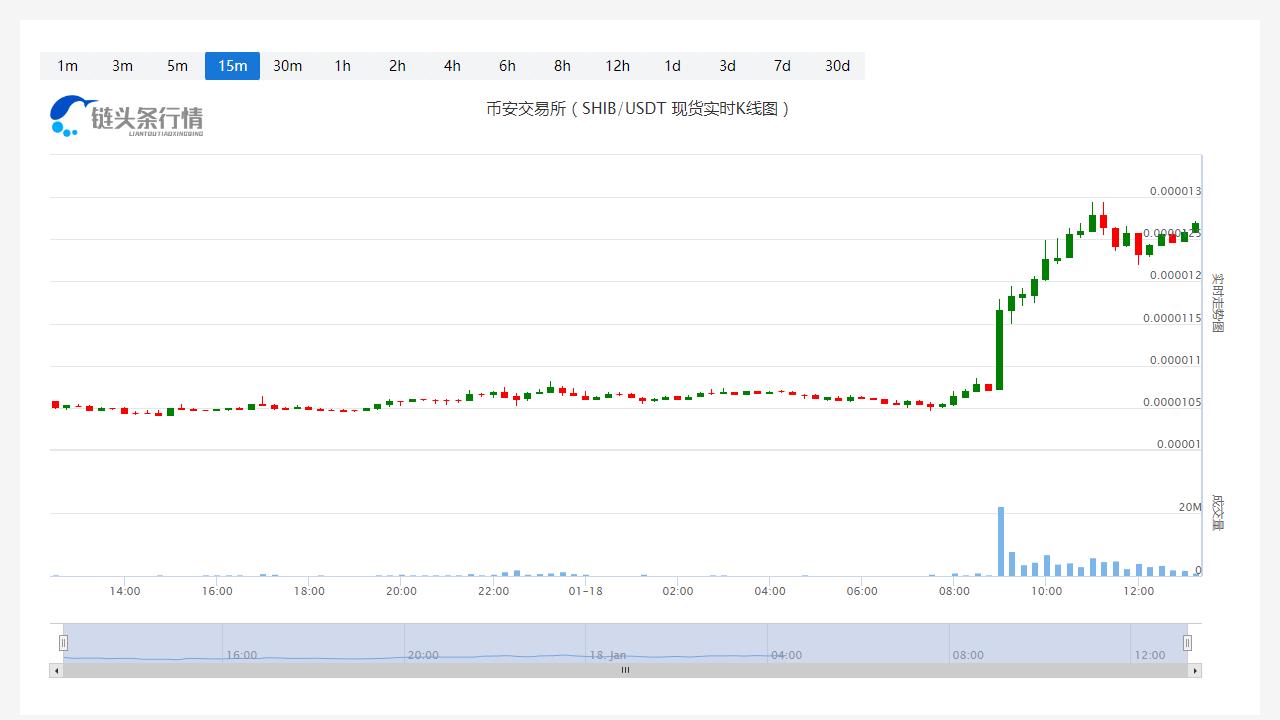Click the 链头条行情 logo
This screenshot has height=720, width=1280.
pos(127,116)
